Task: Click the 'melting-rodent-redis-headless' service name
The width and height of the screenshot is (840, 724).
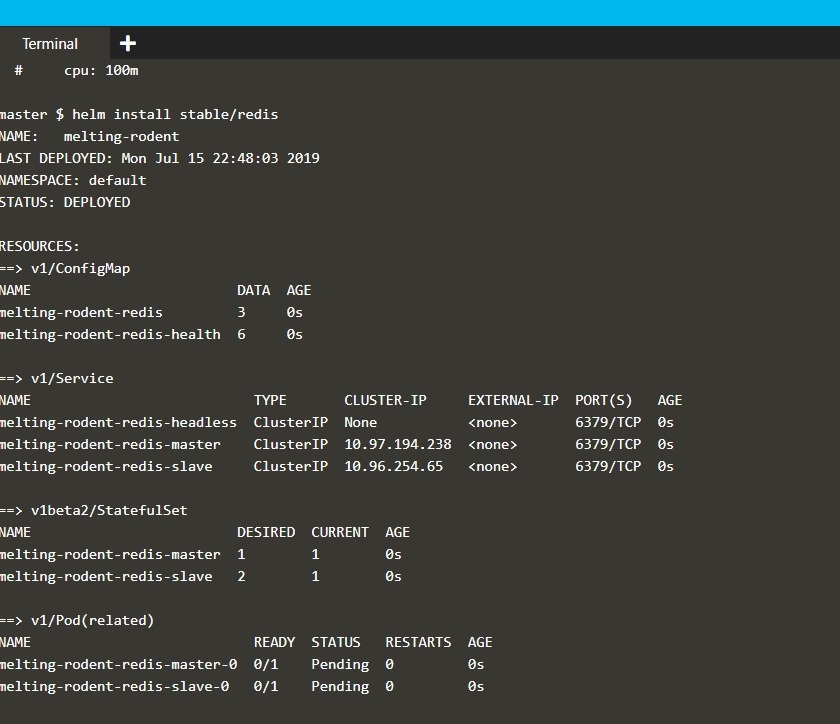Action: click(118, 422)
